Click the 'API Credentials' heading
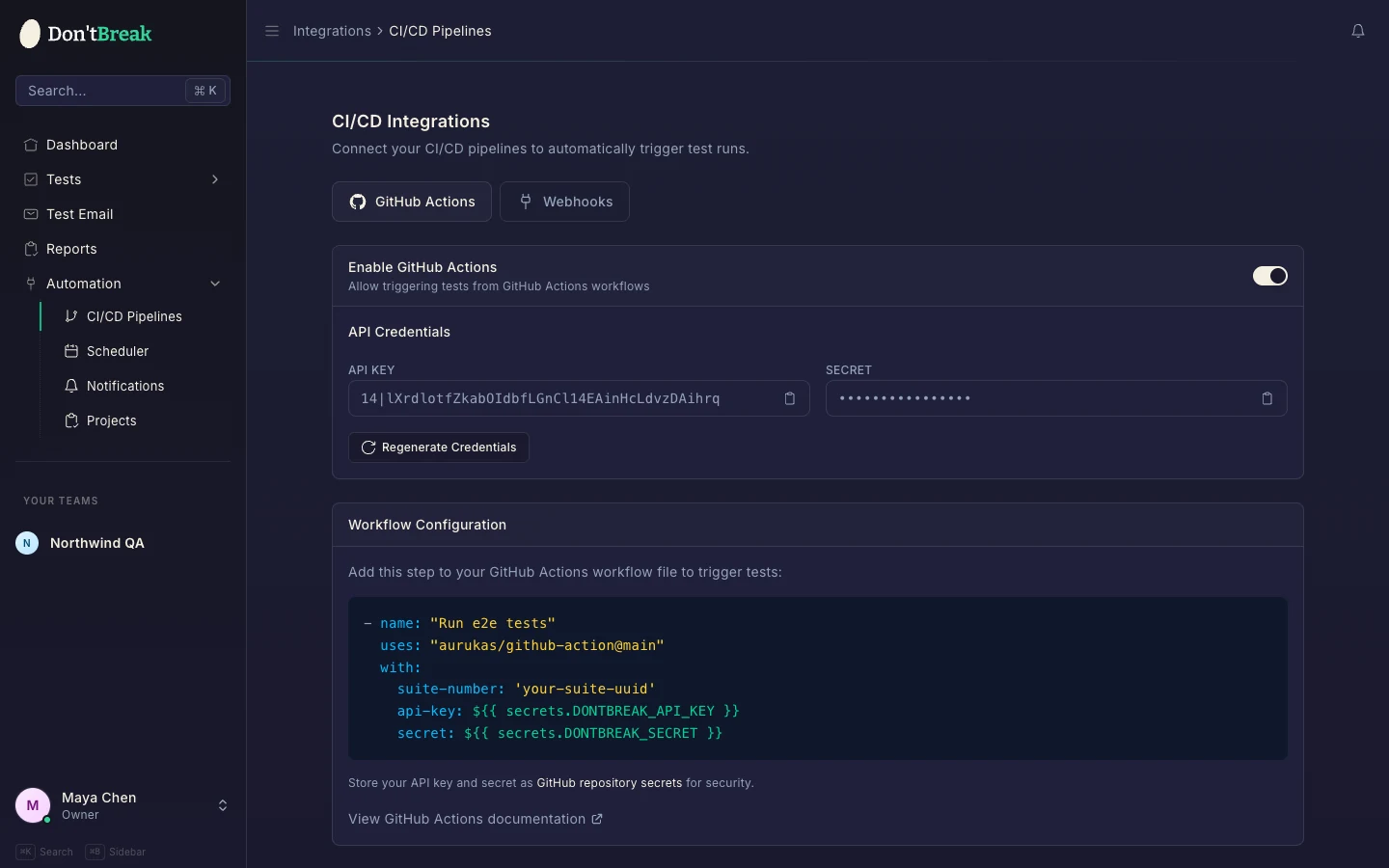 (399, 332)
